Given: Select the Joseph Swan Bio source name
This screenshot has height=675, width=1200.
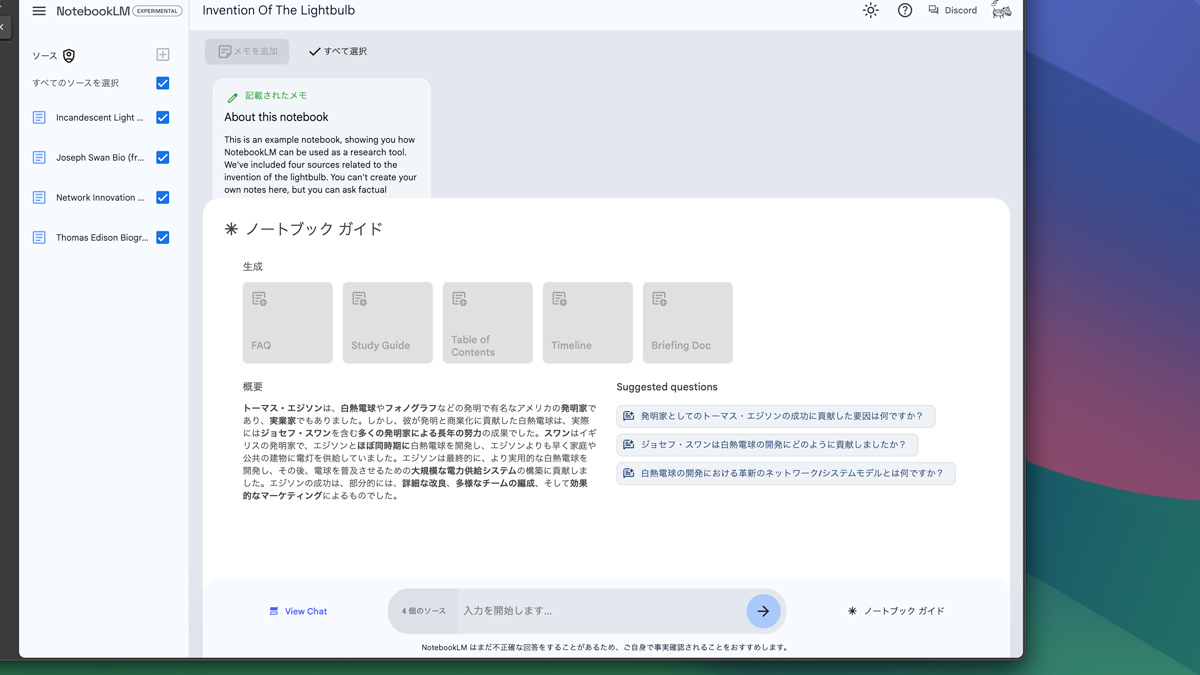Looking at the screenshot, I should pyautogui.click(x=100, y=157).
